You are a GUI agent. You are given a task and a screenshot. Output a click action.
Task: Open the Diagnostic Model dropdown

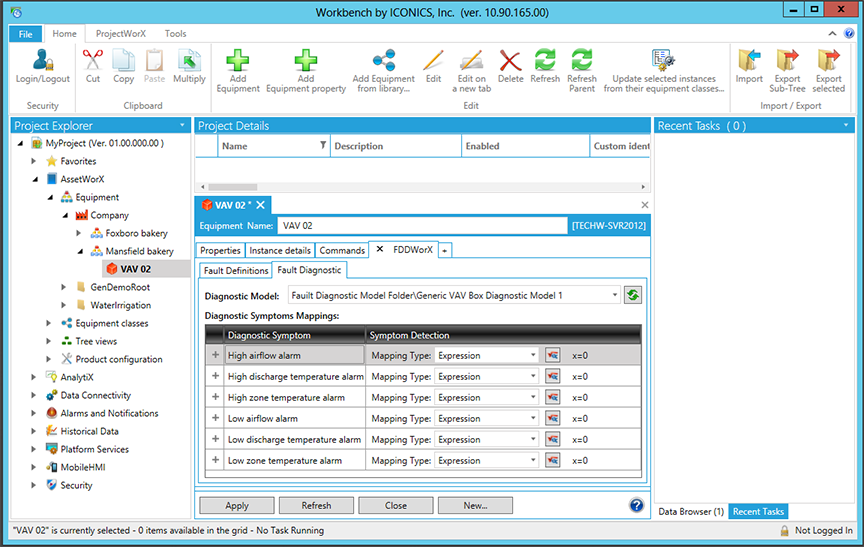click(x=614, y=295)
